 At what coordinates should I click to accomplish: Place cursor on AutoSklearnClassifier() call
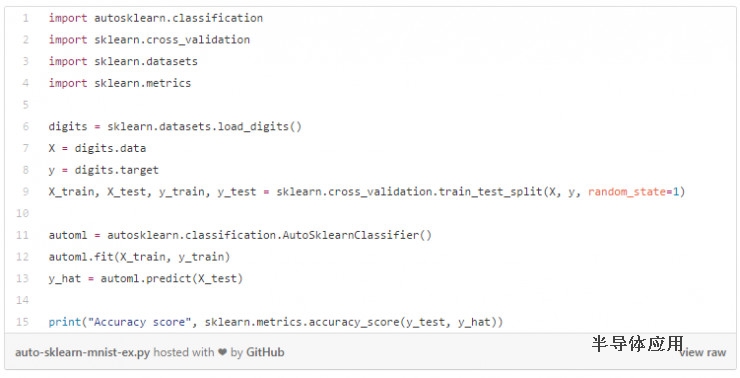[x=357, y=235]
